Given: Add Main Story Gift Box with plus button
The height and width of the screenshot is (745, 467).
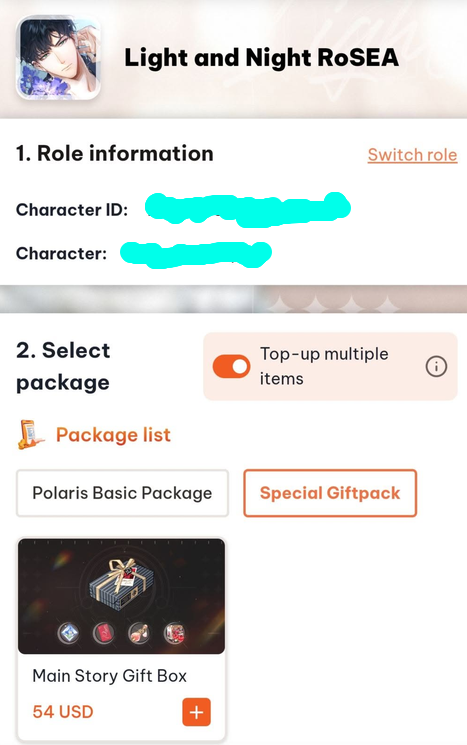Looking at the screenshot, I should (197, 712).
